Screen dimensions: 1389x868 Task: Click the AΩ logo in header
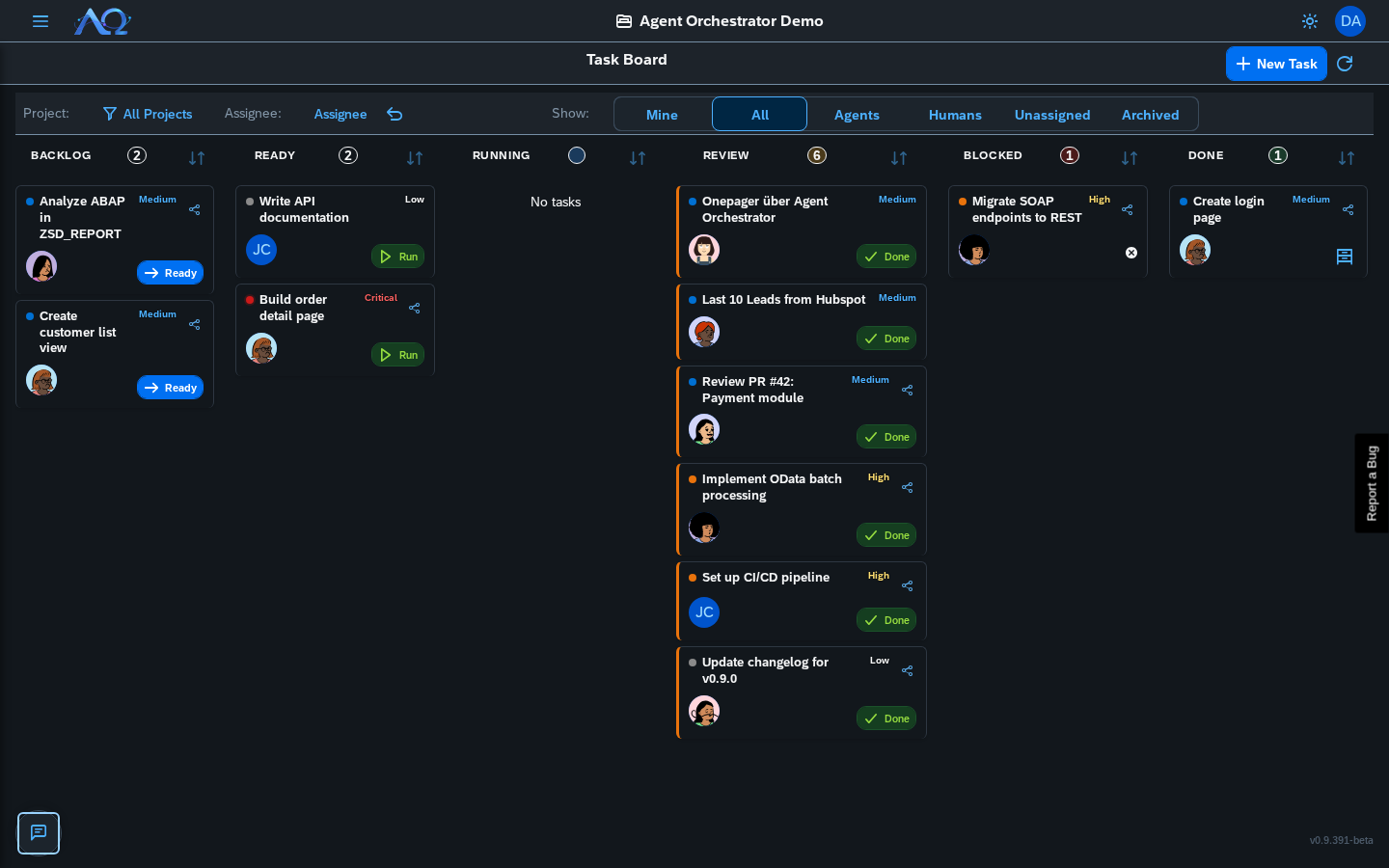coord(102,21)
